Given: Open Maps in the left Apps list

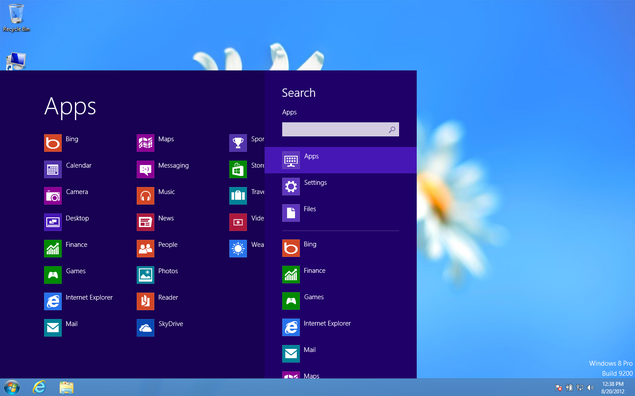Looking at the screenshot, I should click(155, 143).
